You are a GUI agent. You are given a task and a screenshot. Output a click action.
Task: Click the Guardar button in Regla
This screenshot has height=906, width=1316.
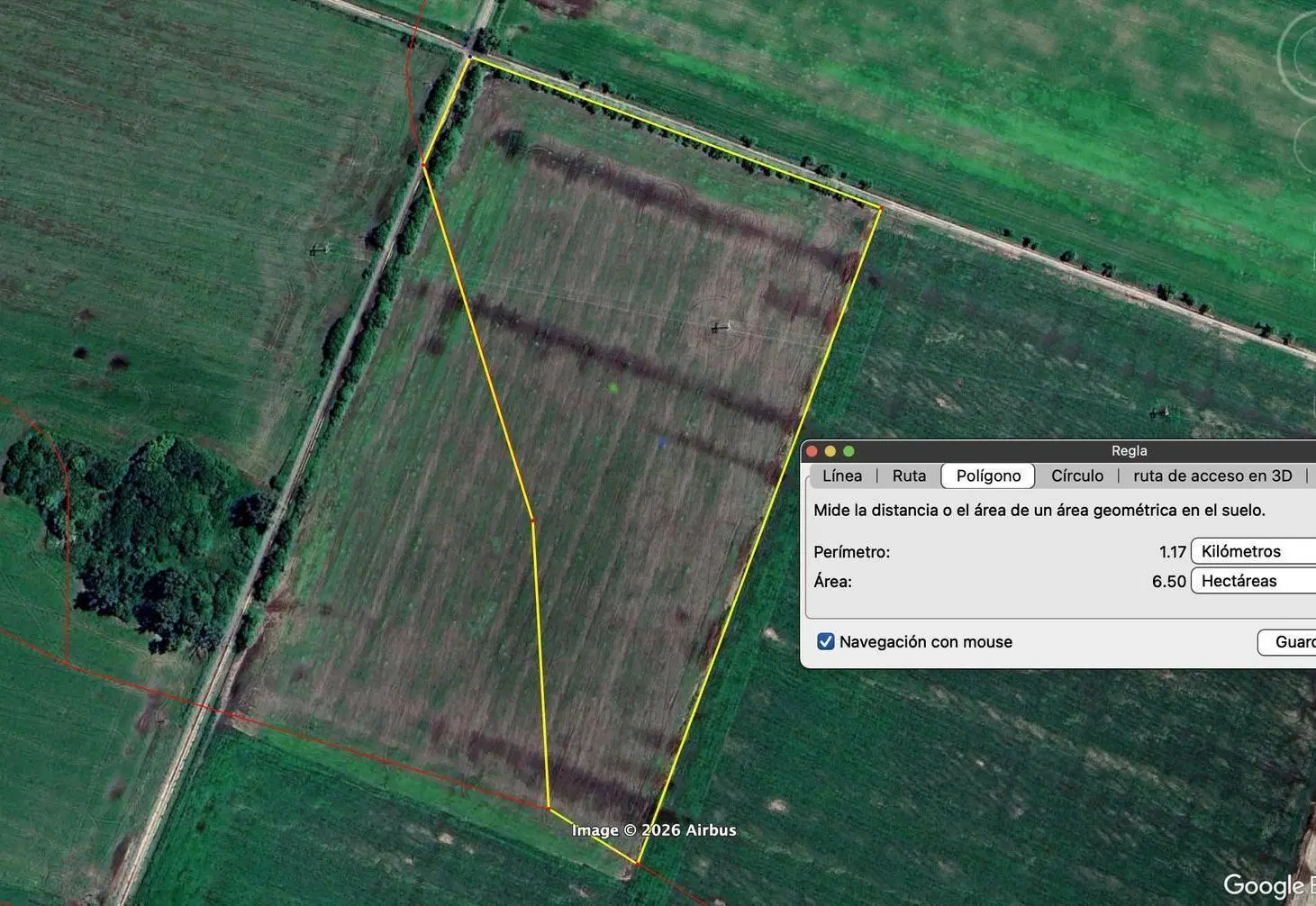pos(1287,642)
